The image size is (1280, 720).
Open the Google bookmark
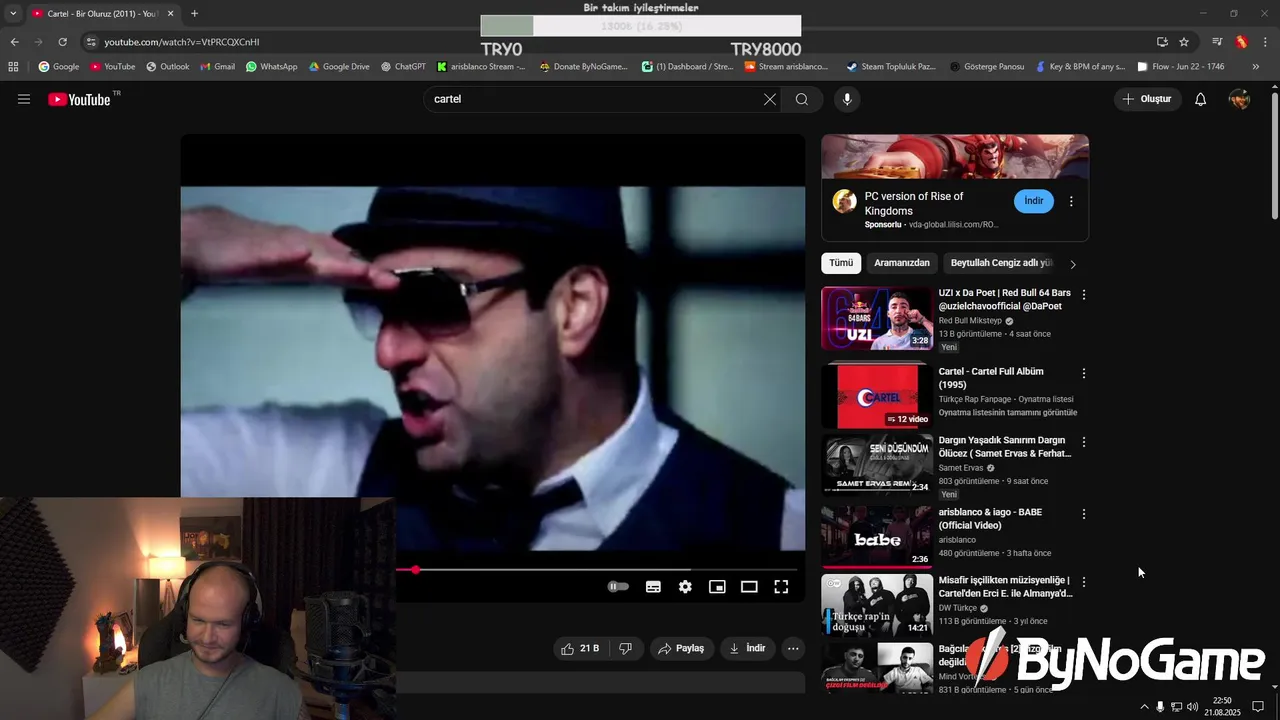59,67
